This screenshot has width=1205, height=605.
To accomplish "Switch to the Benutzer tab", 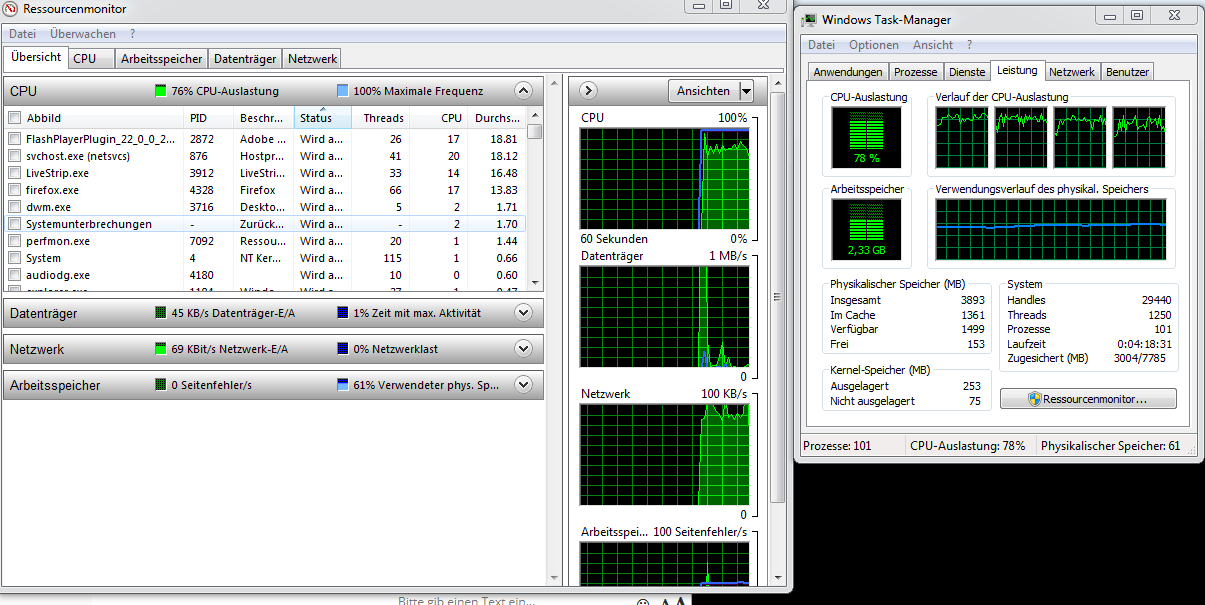I will click(x=1128, y=72).
